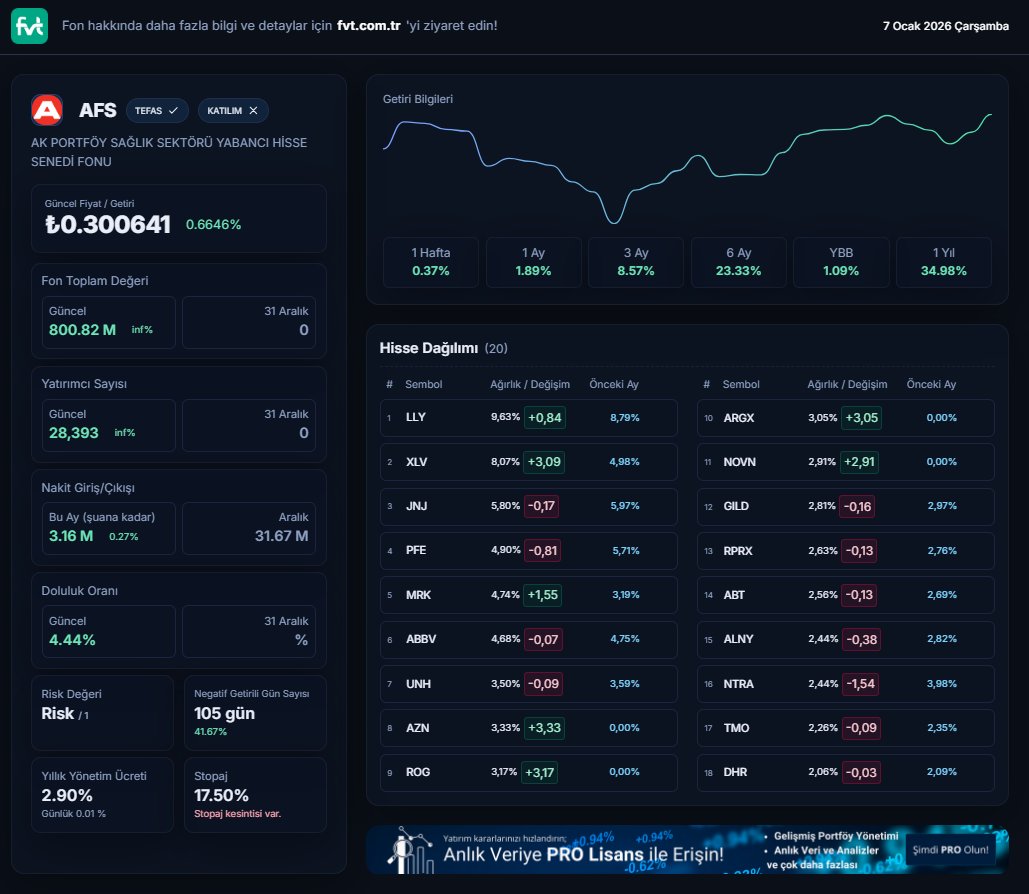1029x894 pixels.
Task: Click the Stopaj kesintisi var. notice
Action: click(x=238, y=814)
